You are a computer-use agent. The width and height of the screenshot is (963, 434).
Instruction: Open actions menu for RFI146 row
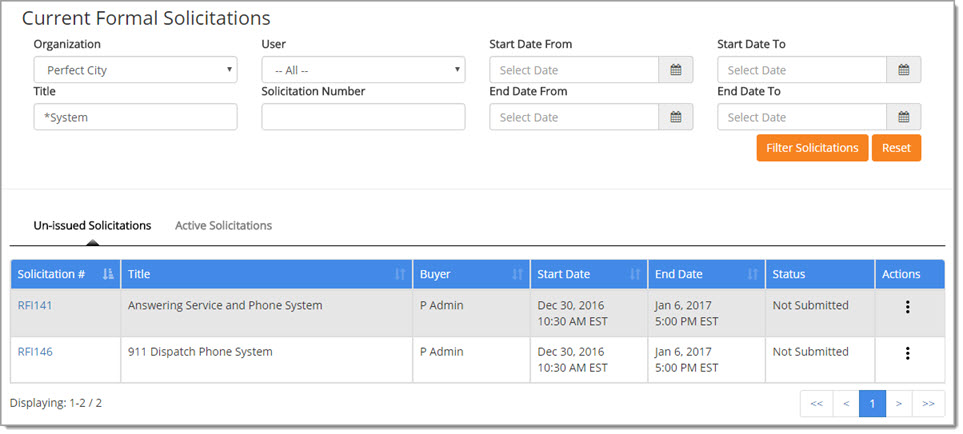(907, 353)
